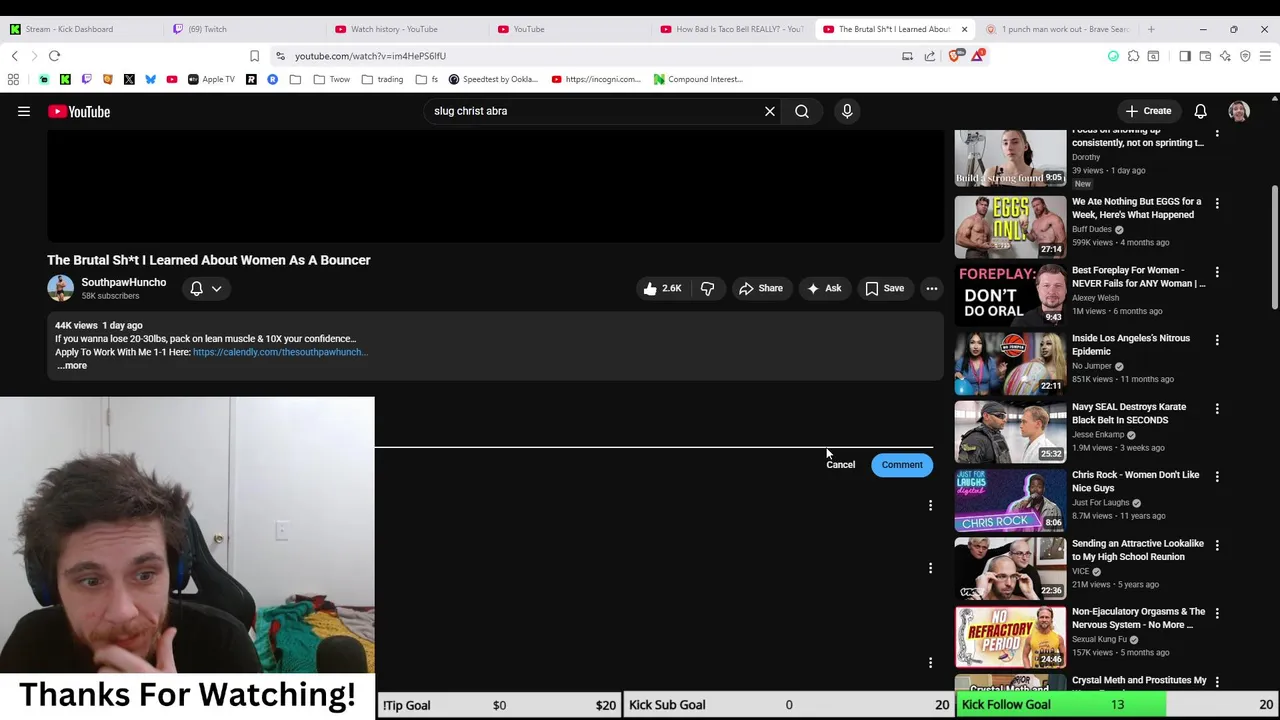Click the Kick Follow Goal progress bar
Viewport: 1280px width, 720px height.
[1116, 705]
